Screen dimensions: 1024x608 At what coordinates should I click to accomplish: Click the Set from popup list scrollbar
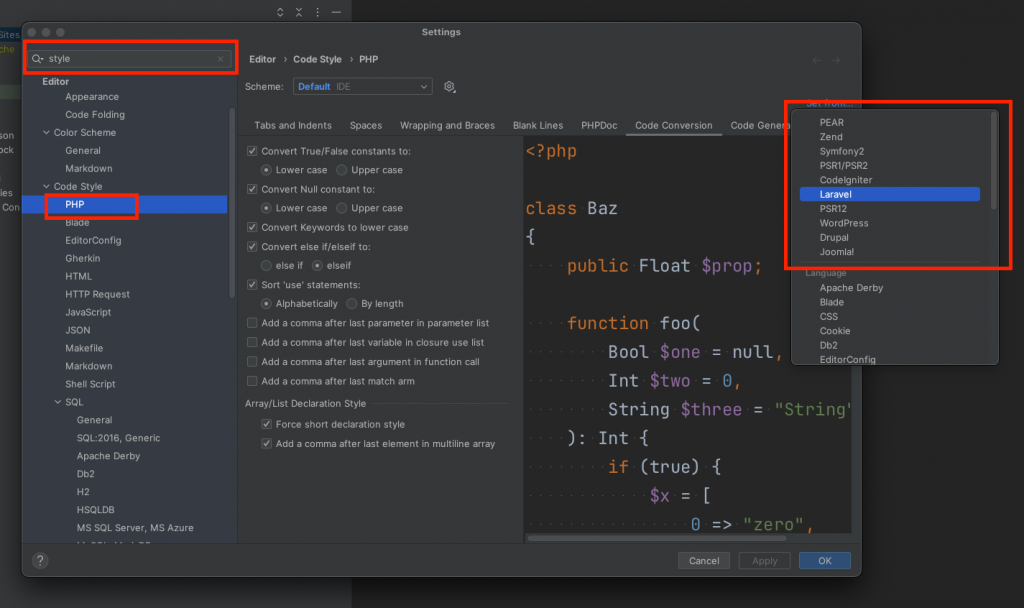pyautogui.click(x=994, y=161)
